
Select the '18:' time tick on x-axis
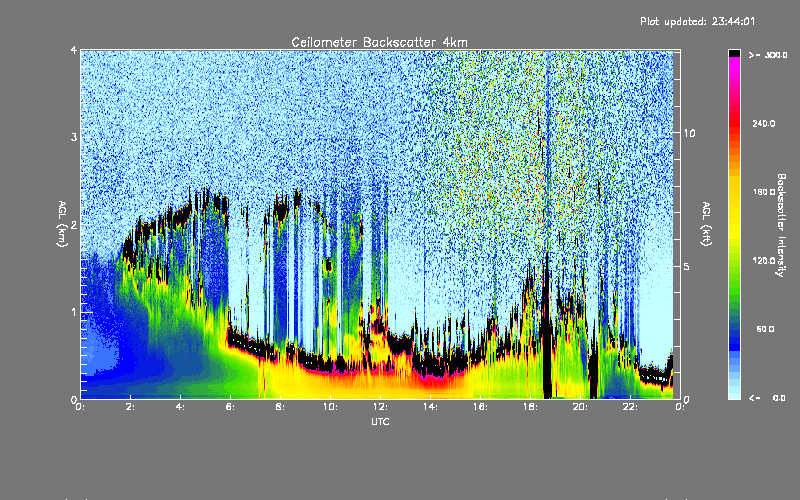point(530,407)
